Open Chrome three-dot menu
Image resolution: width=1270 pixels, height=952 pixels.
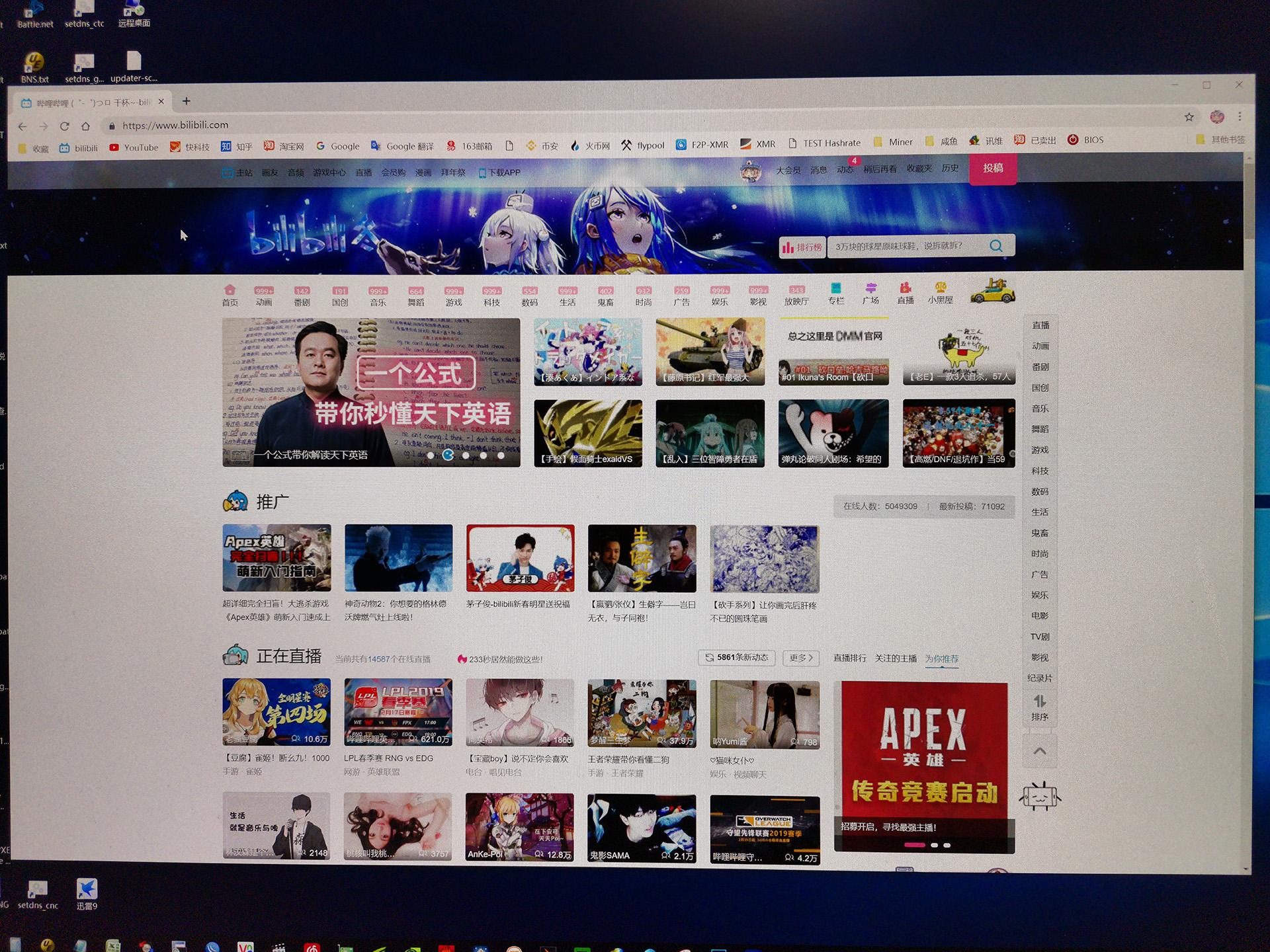click(x=1240, y=116)
